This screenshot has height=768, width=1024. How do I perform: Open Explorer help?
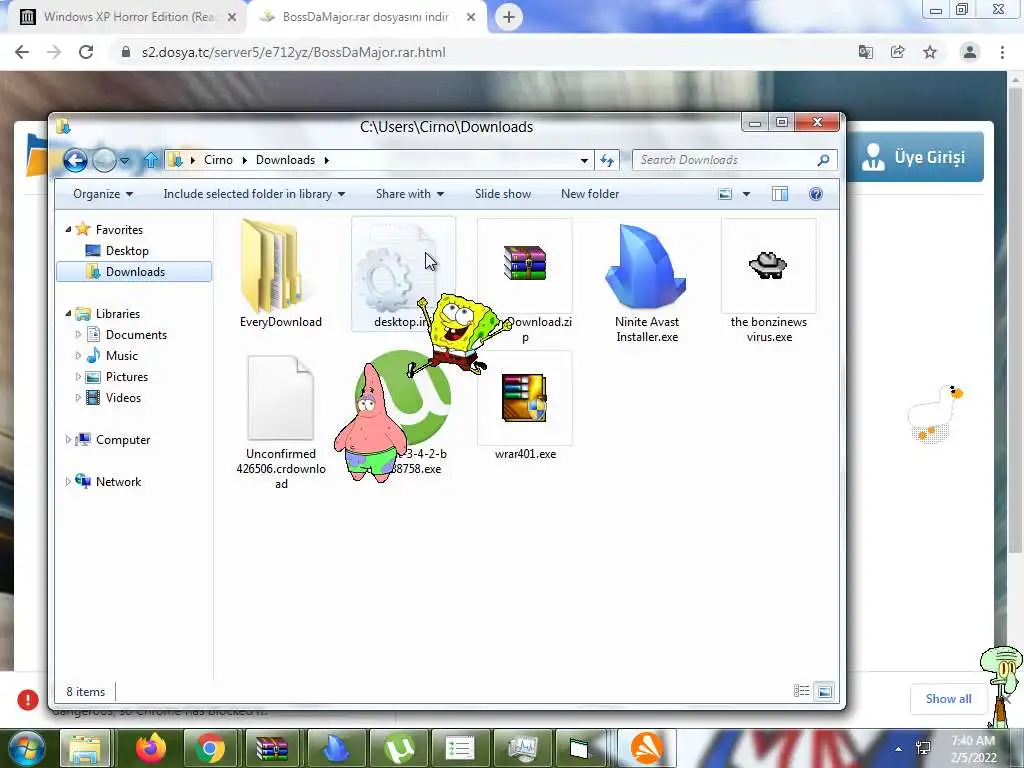tap(816, 194)
